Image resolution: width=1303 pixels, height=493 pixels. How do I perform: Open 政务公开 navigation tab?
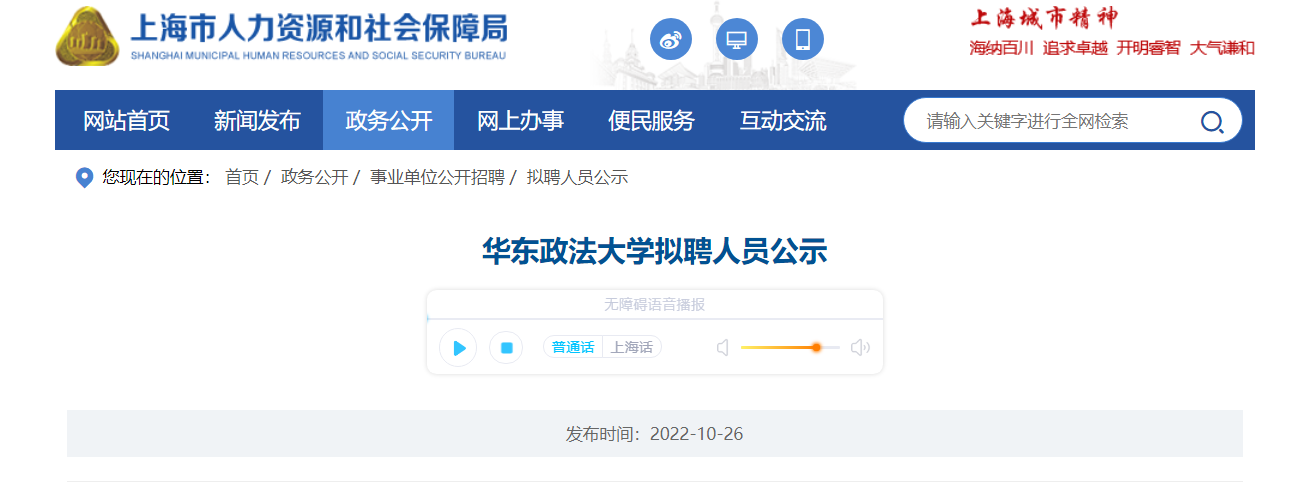pyautogui.click(x=388, y=121)
